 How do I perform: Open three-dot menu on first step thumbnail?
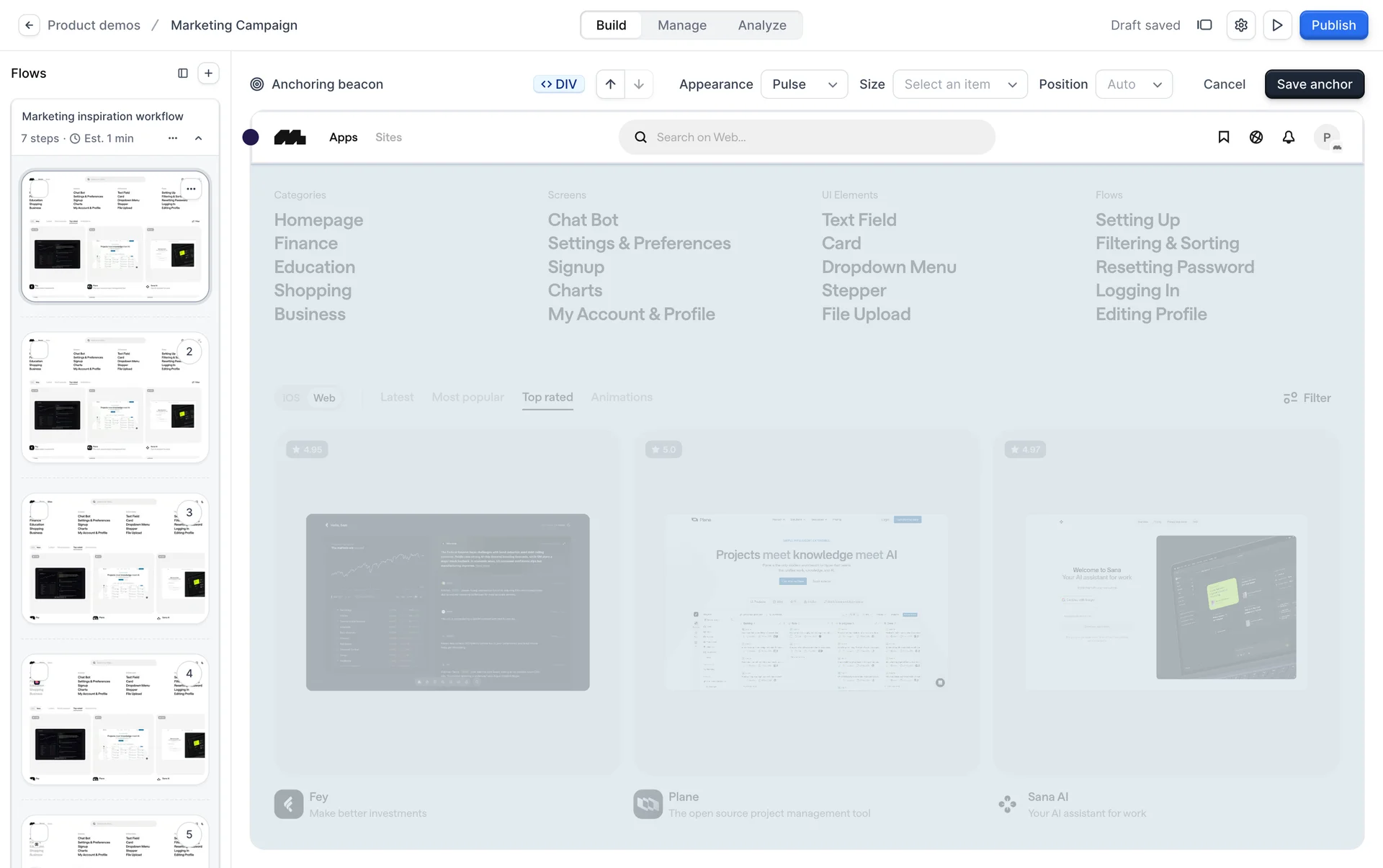[191, 189]
